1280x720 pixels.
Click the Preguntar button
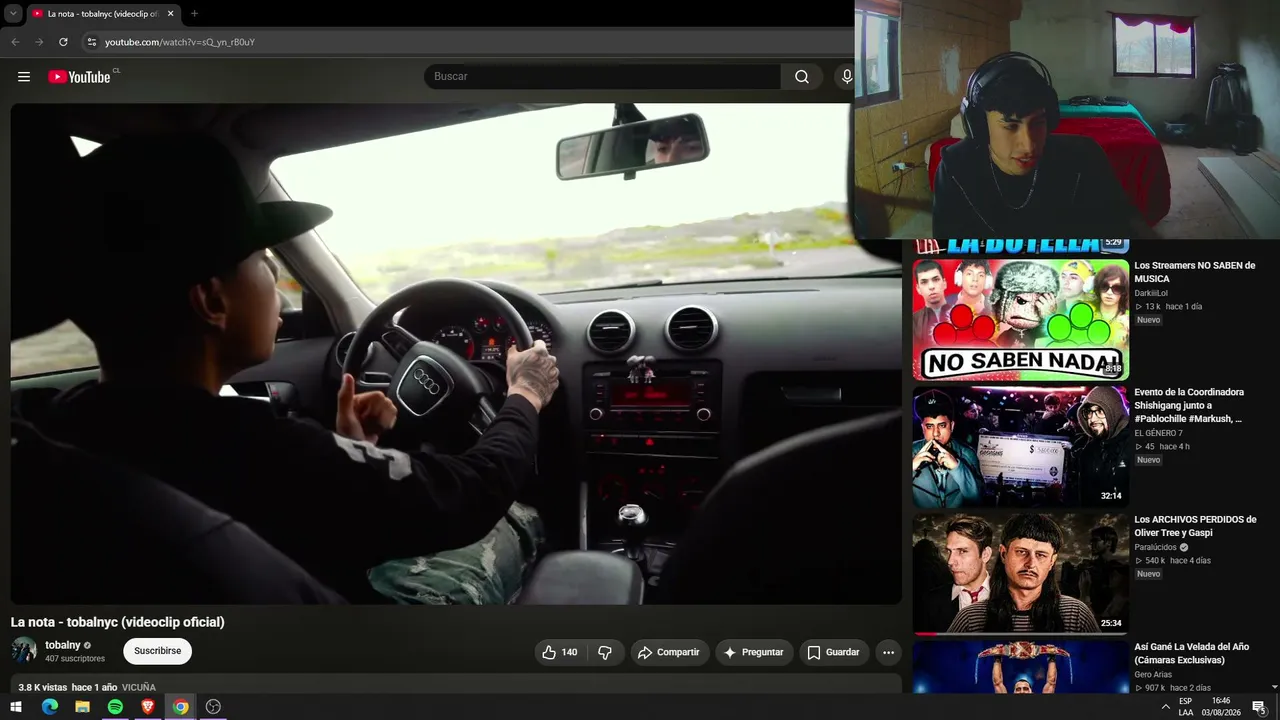coord(754,652)
